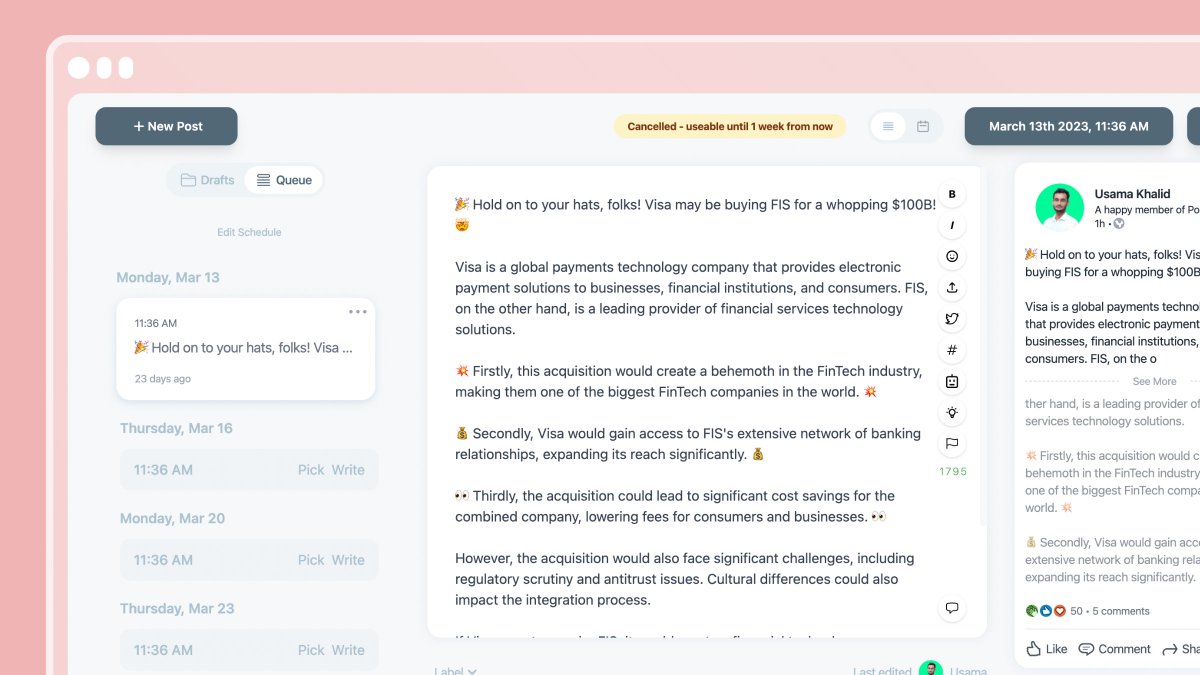Image resolution: width=1200 pixels, height=675 pixels.
Task: Click the reaction icons next to the 50 count
Action: click(x=1046, y=611)
